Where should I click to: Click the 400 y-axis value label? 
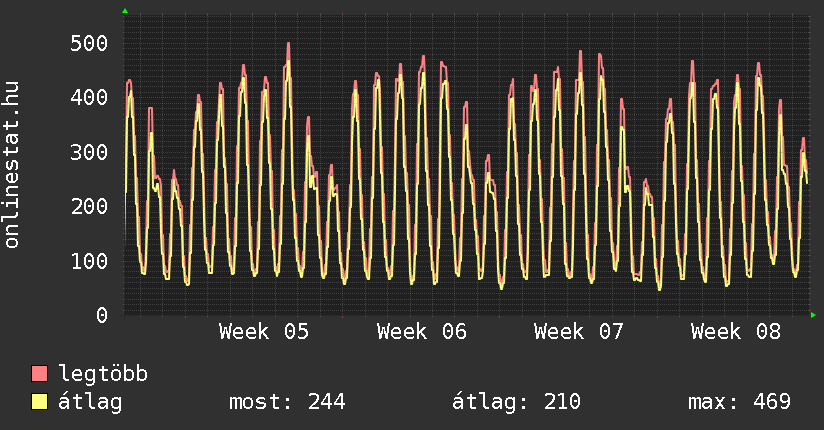click(x=89, y=97)
